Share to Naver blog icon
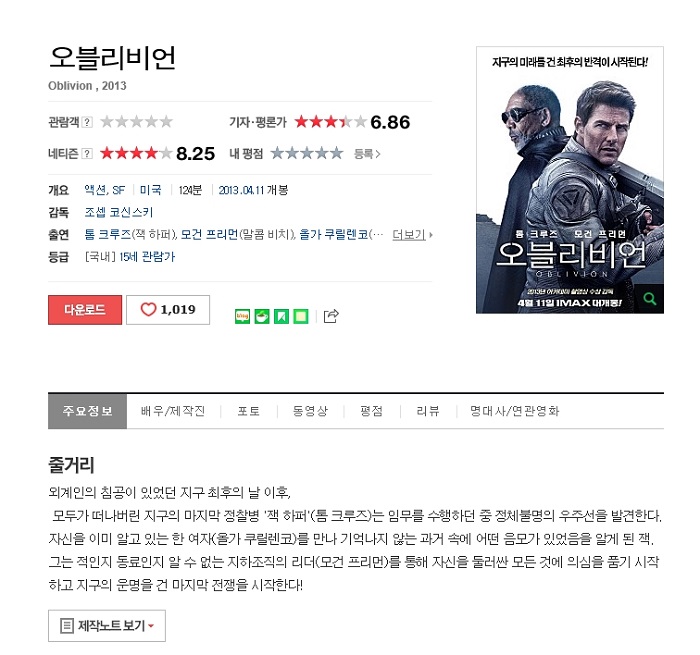The image size is (700, 655). (242, 316)
